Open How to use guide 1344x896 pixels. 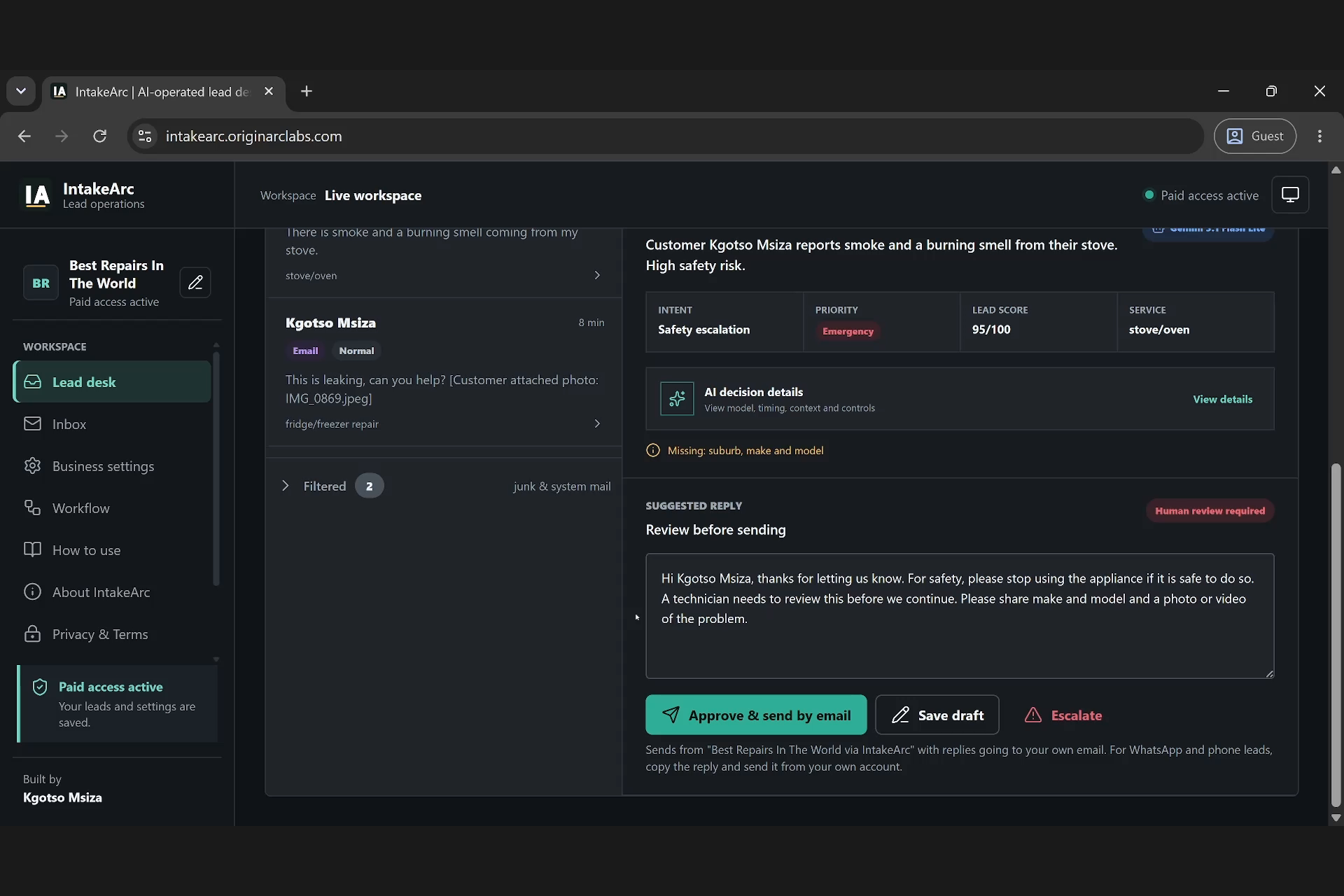coord(112,549)
